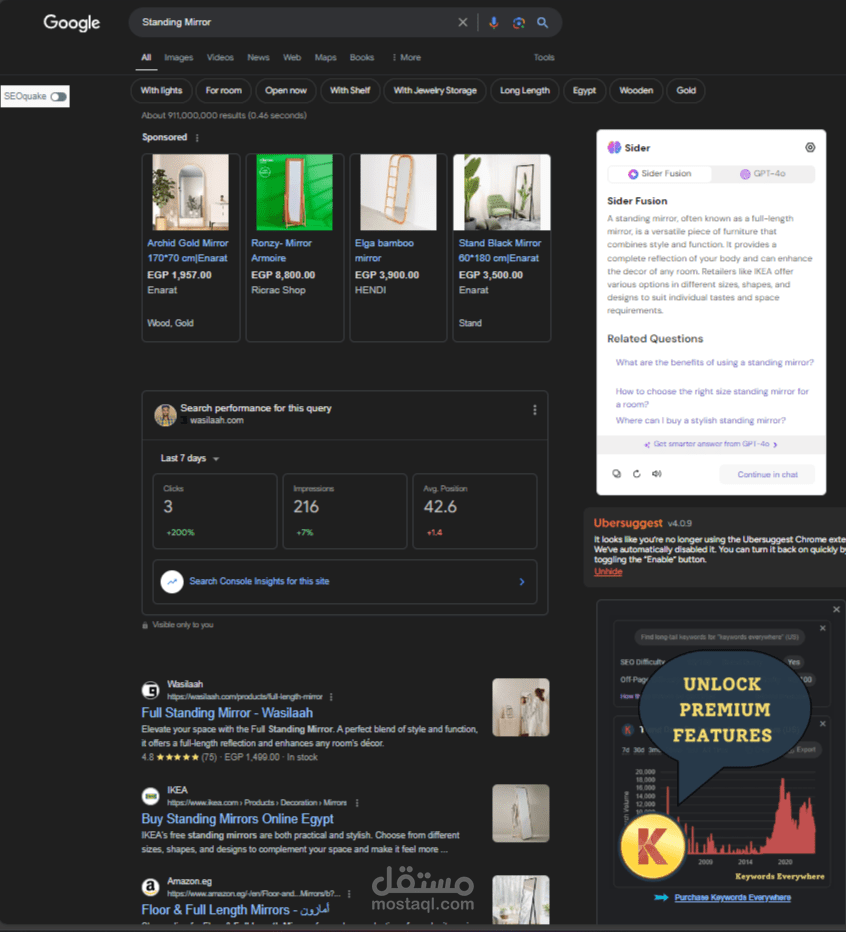
Task: Open Sider settings gear icon
Action: (810, 147)
